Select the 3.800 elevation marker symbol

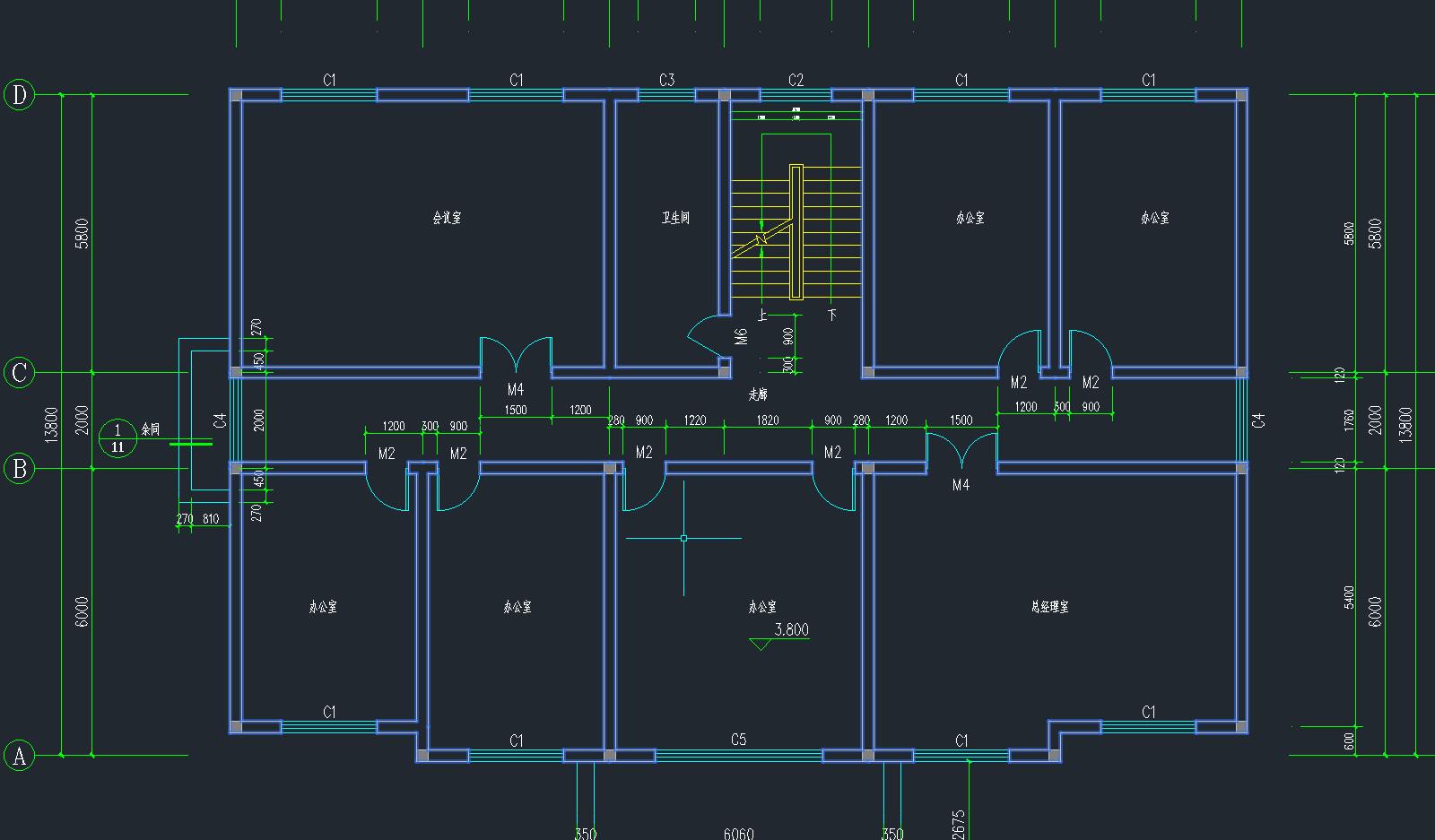coord(761,643)
